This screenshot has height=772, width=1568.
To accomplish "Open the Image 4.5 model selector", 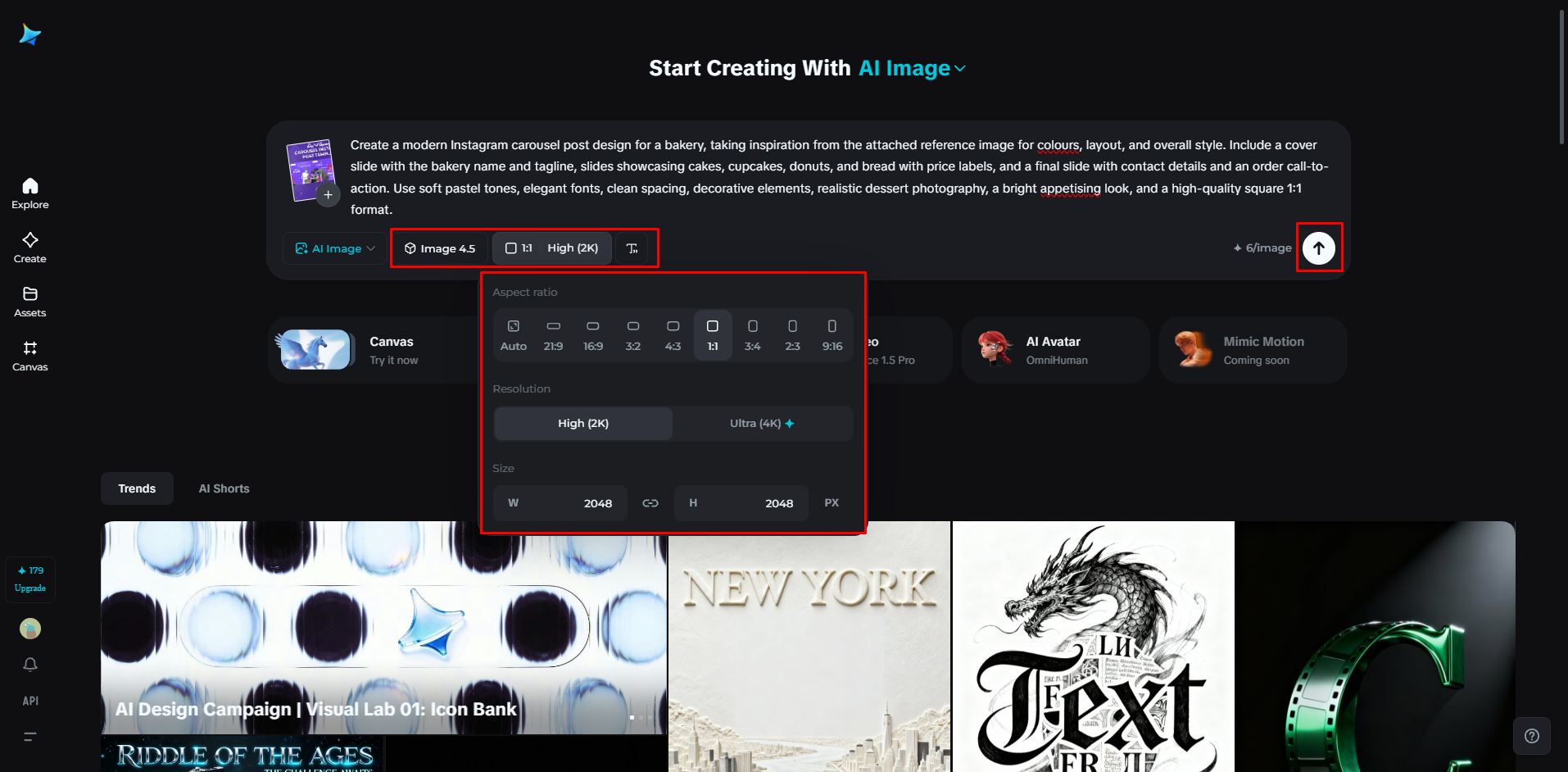I will pos(440,248).
